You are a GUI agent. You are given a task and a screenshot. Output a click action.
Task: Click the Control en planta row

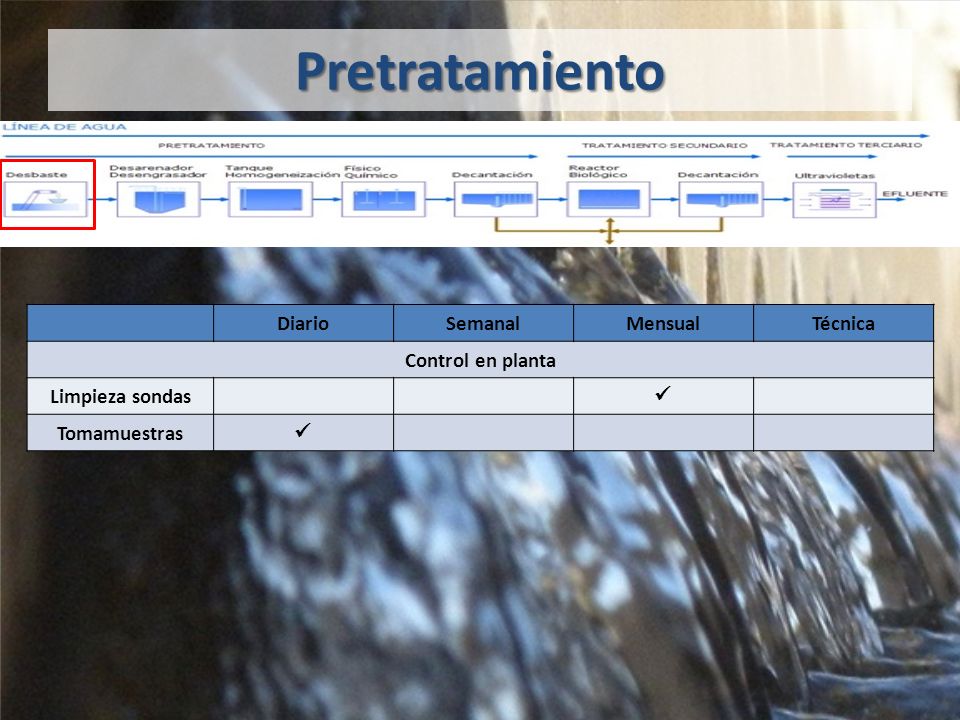(x=481, y=360)
